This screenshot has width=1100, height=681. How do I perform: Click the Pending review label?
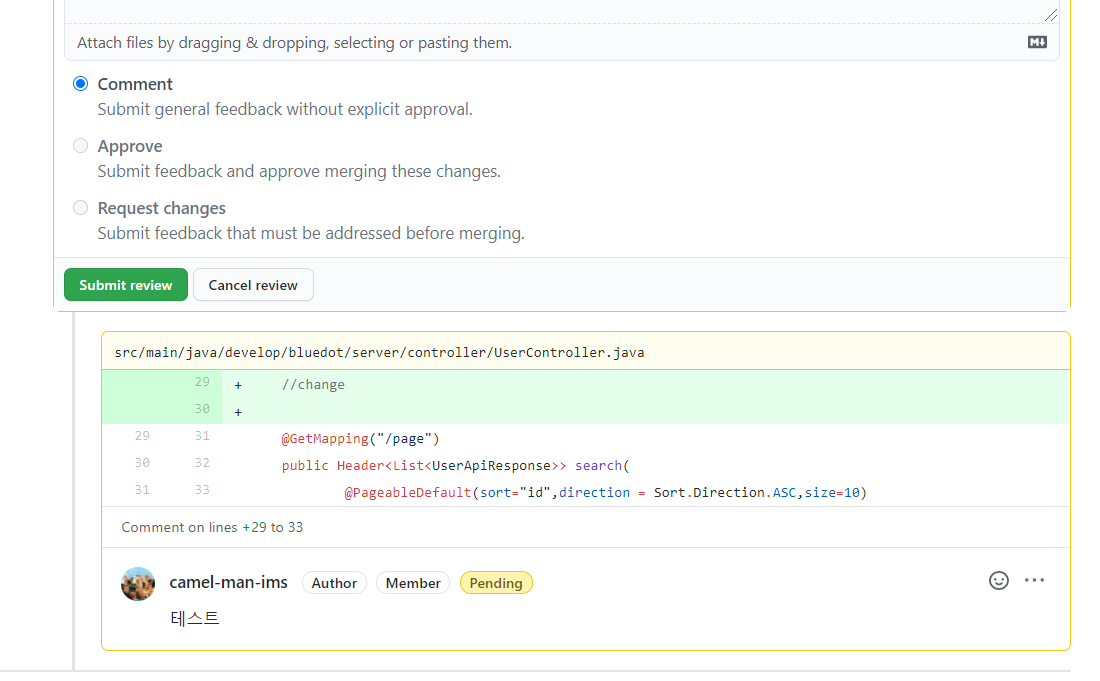click(496, 582)
